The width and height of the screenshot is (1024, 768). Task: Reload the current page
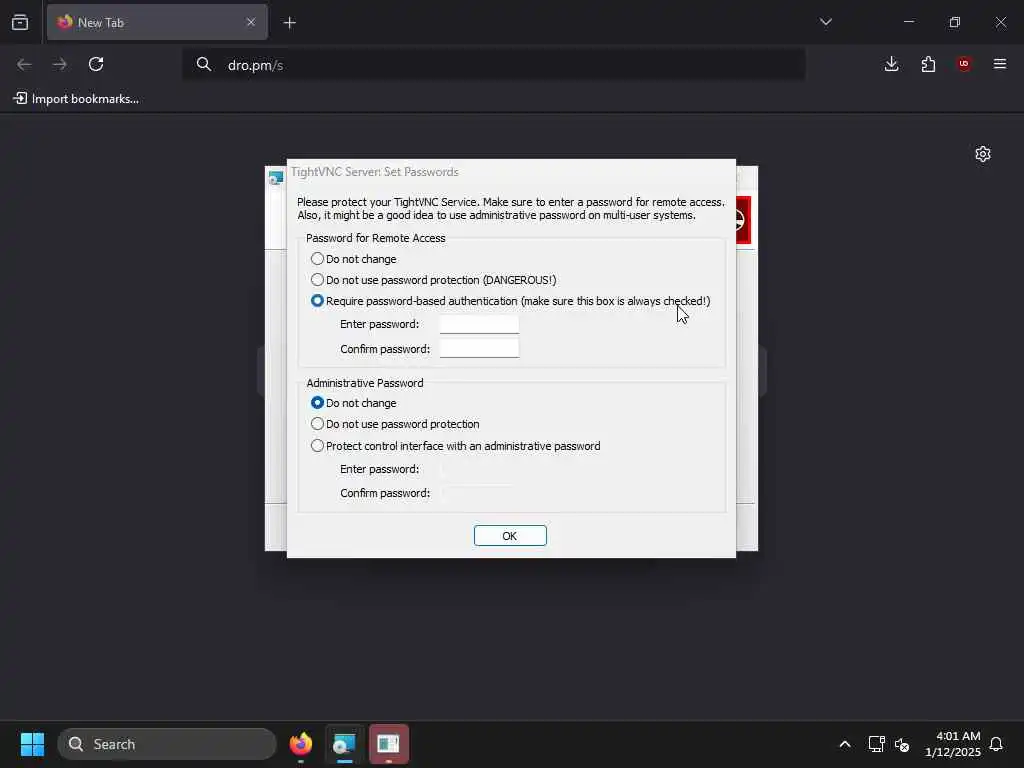[x=96, y=64]
